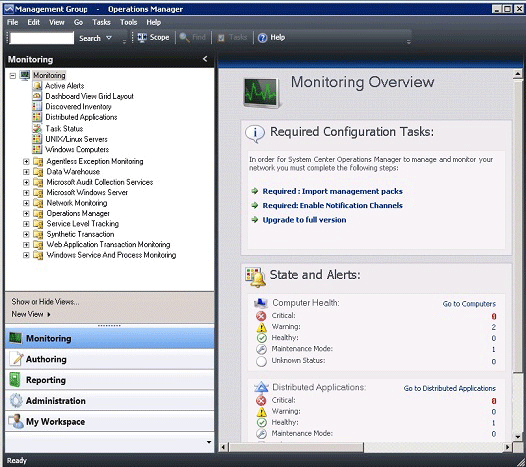This screenshot has height=467, width=526.
Task: Open the Search dropdown arrow
Action: [x=109, y=38]
